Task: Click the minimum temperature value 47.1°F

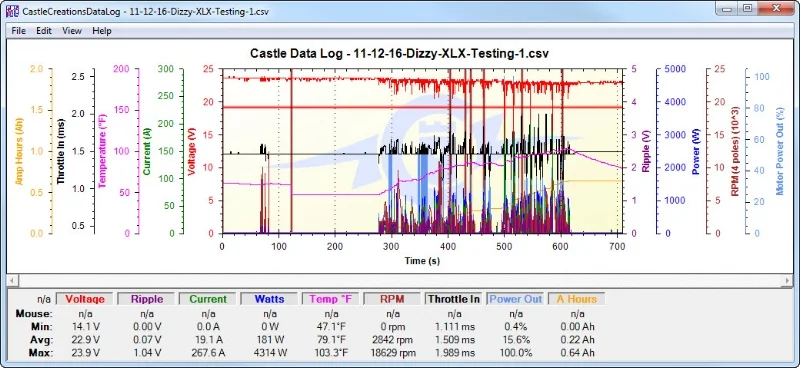Action: click(x=331, y=327)
